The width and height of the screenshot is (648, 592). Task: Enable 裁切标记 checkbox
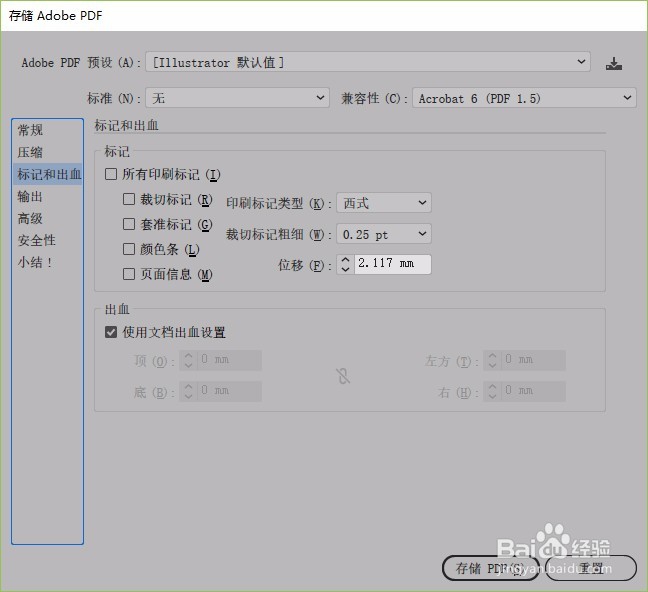(129, 199)
